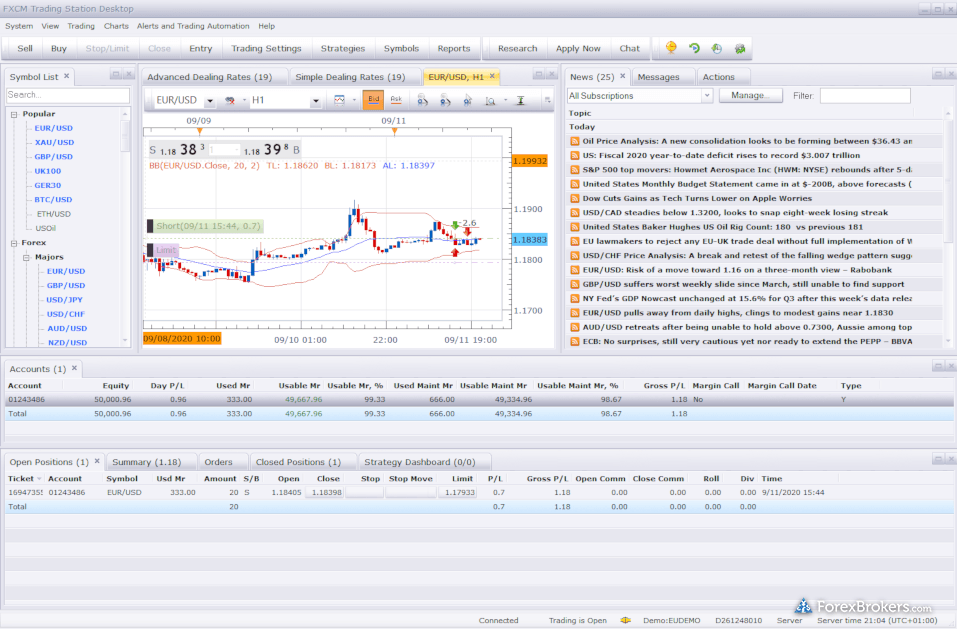Screen dimensions: 957x629
Task: Click the news Filter input field
Action: (x=865, y=96)
